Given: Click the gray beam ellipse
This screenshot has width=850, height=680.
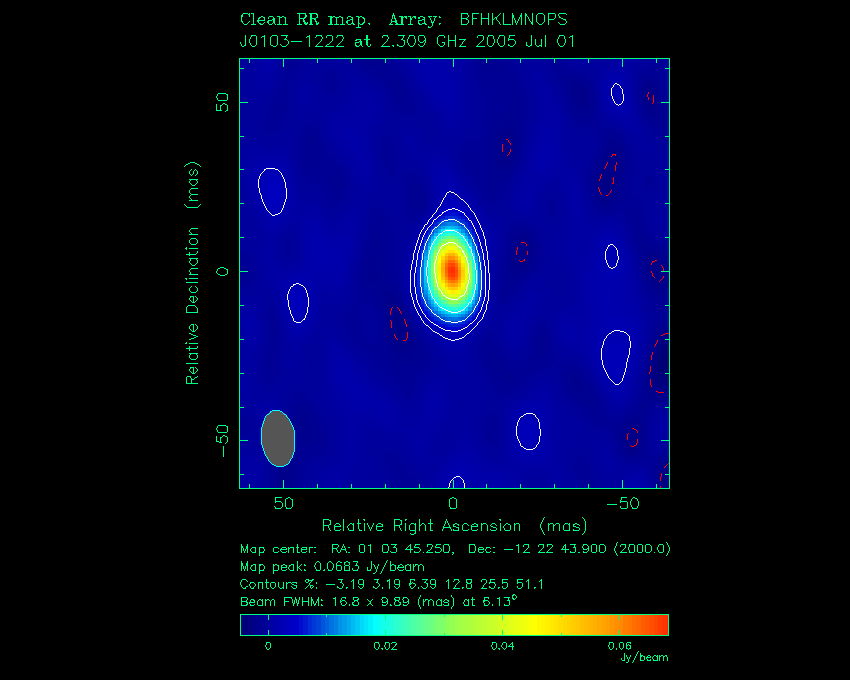Looking at the screenshot, I should click(278, 438).
